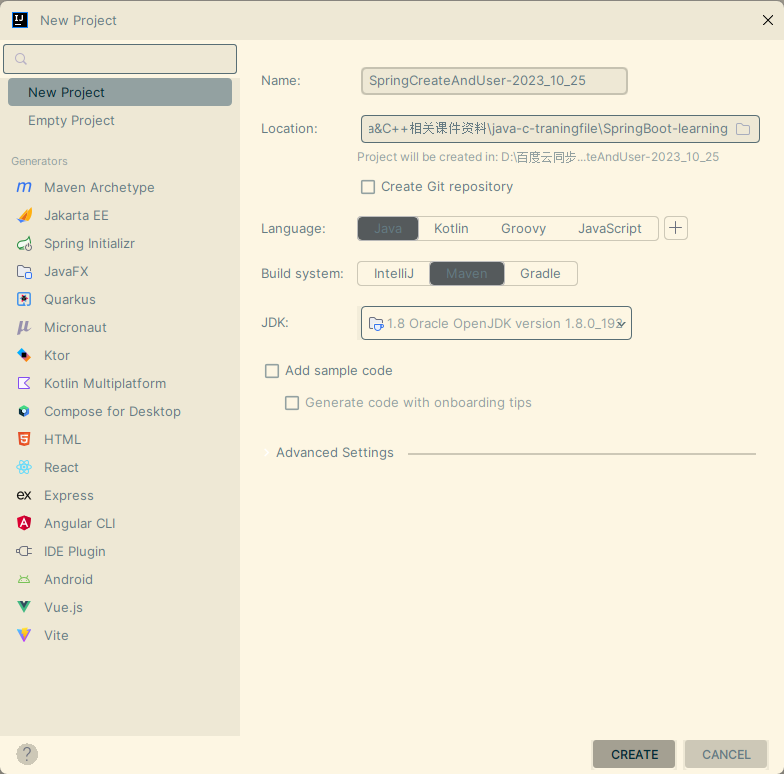The width and height of the screenshot is (784, 774).
Task: Close the New Project dialog
Action: pyautogui.click(x=768, y=20)
